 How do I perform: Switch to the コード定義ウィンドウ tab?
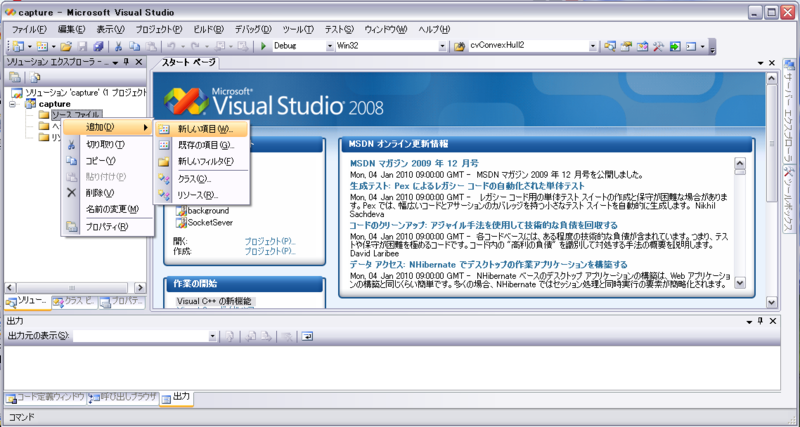point(45,397)
